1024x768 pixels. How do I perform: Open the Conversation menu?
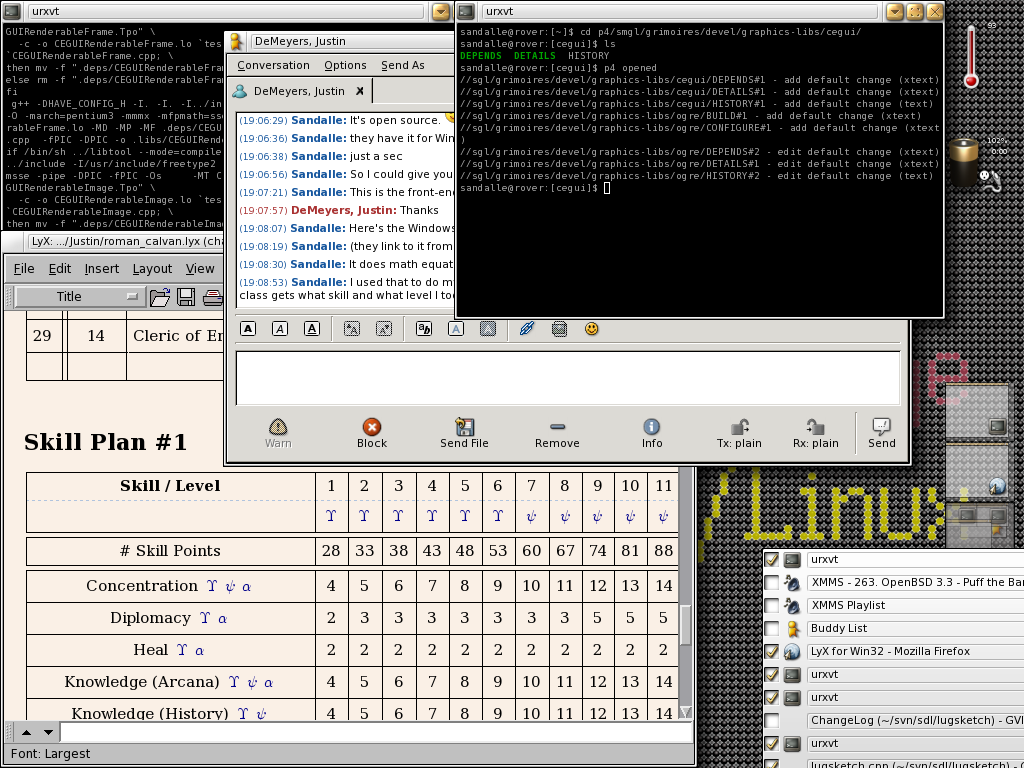coord(273,65)
